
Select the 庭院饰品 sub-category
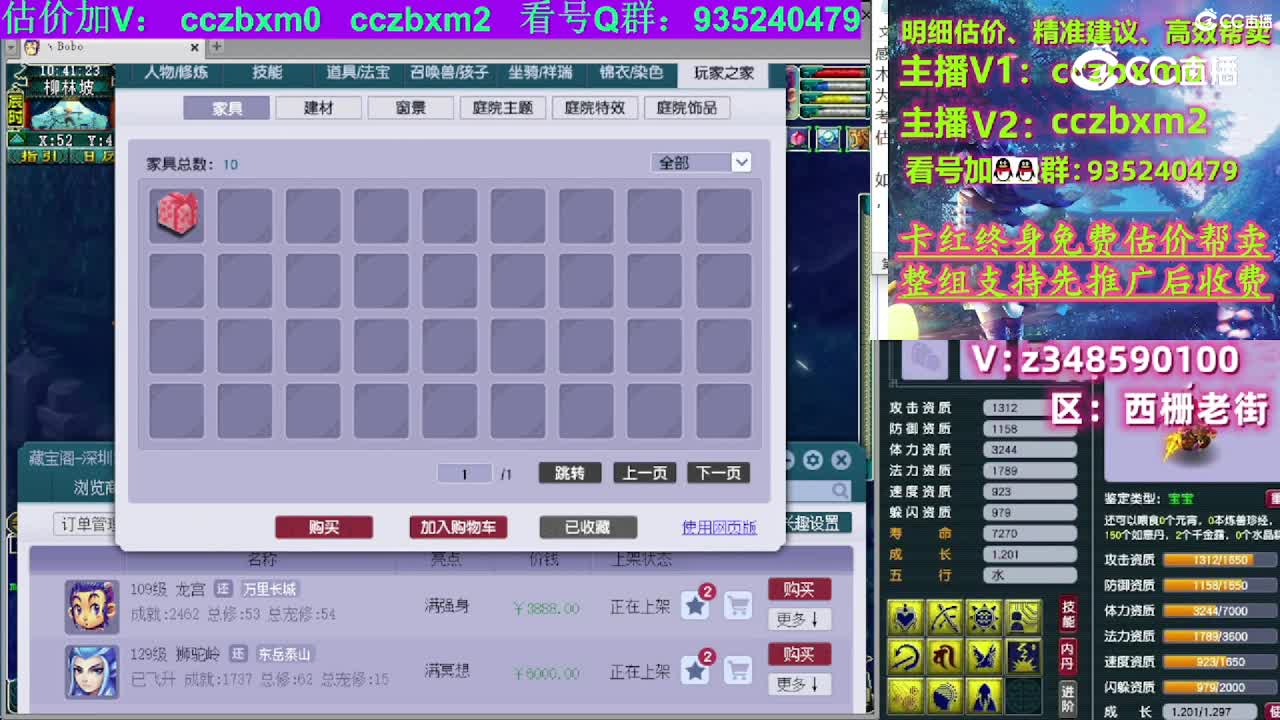click(687, 108)
